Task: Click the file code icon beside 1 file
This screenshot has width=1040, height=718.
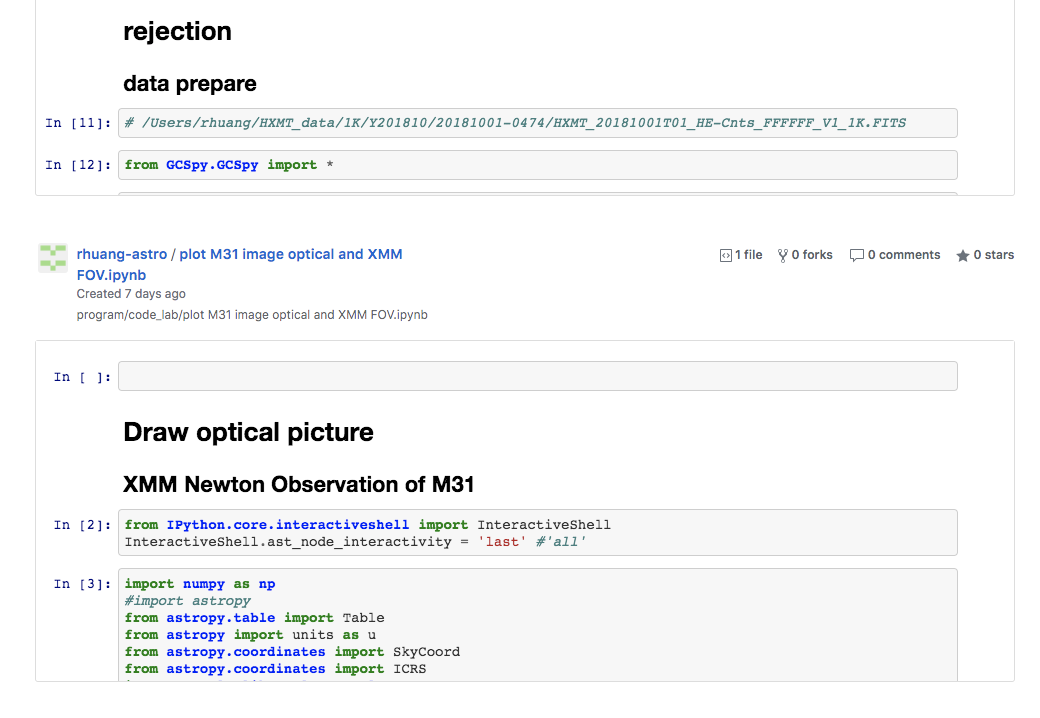Action: pyautogui.click(x=725, y=256)
